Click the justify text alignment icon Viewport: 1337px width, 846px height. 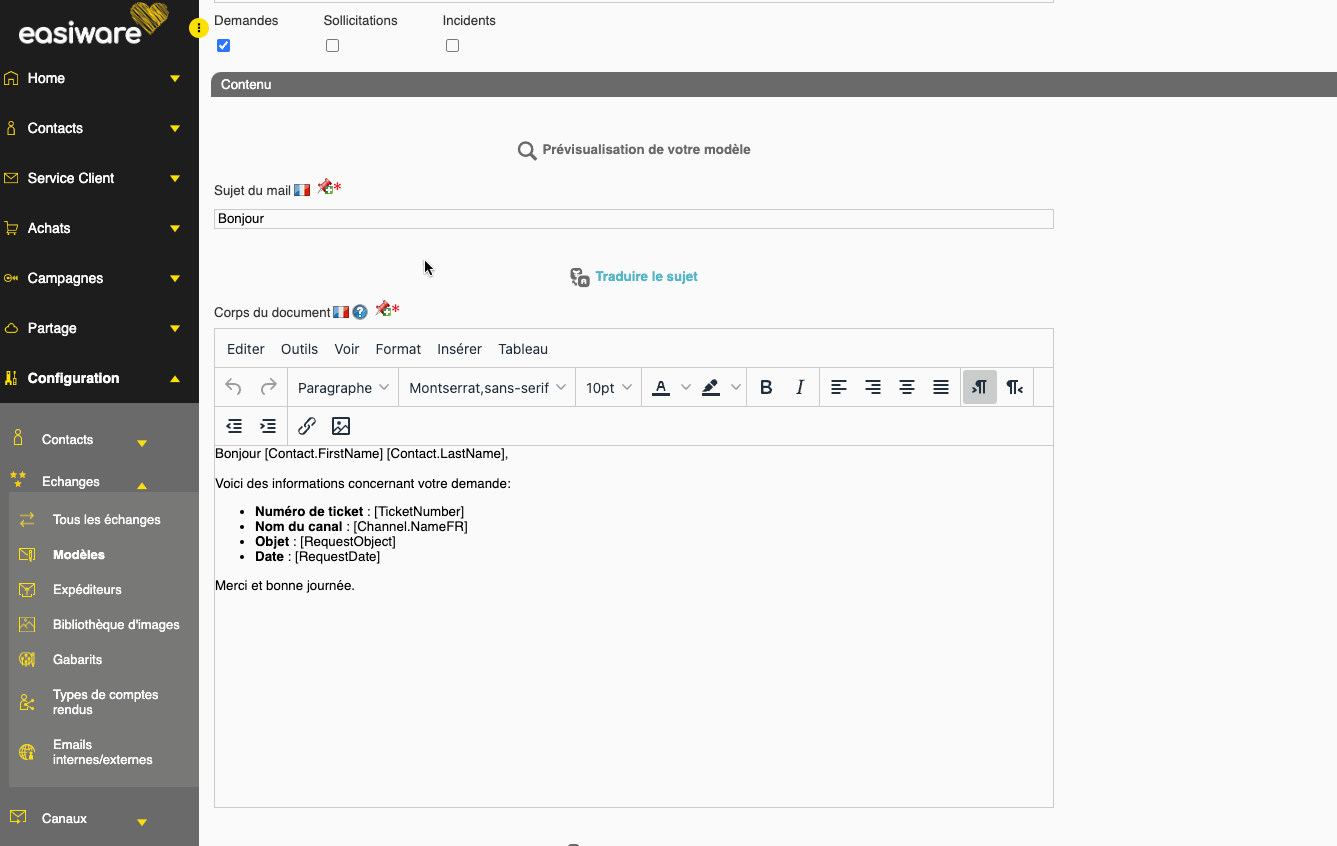[941, 388]
